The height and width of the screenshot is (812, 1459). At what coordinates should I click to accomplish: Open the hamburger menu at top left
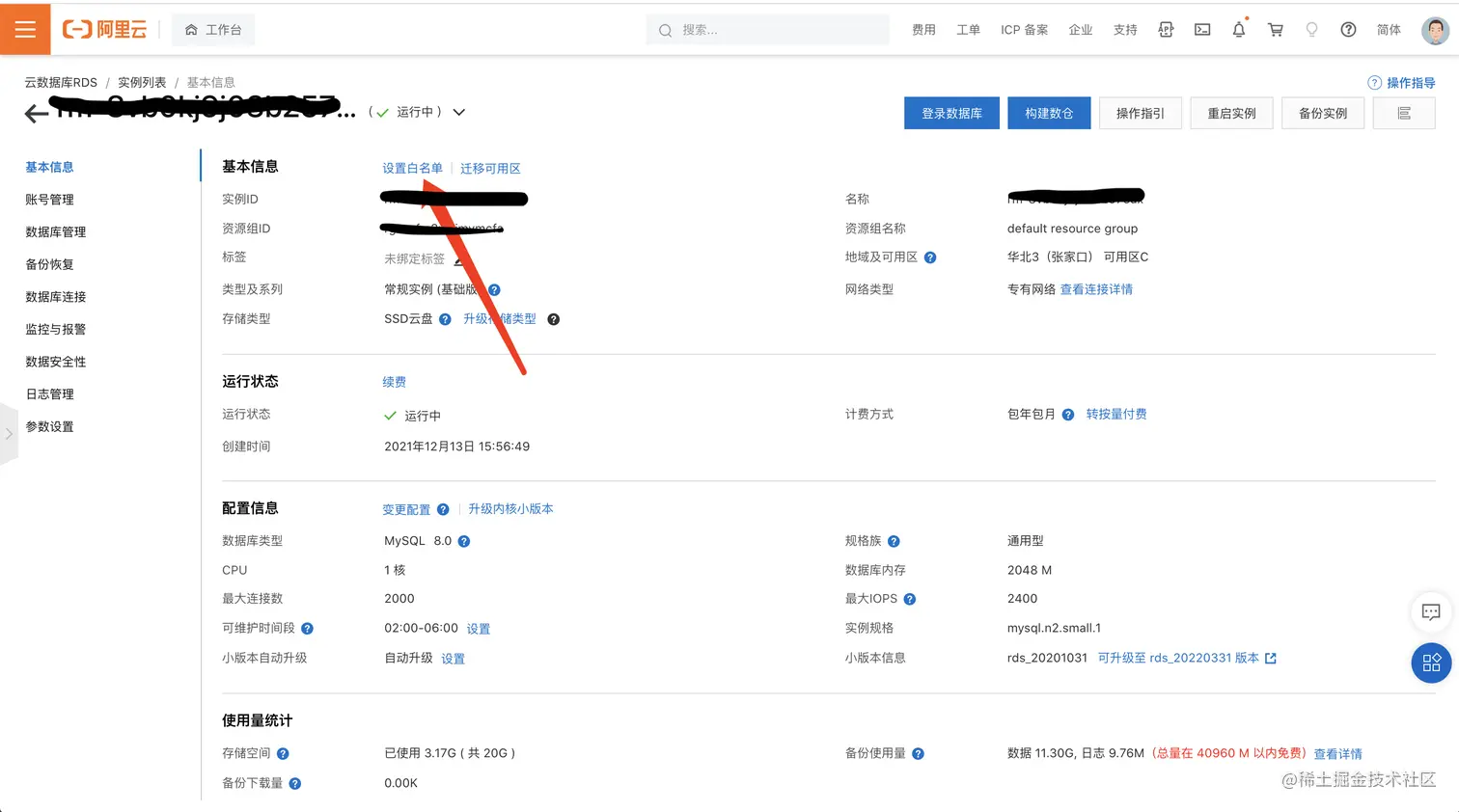pyautogui.click(x=25, y=29)
